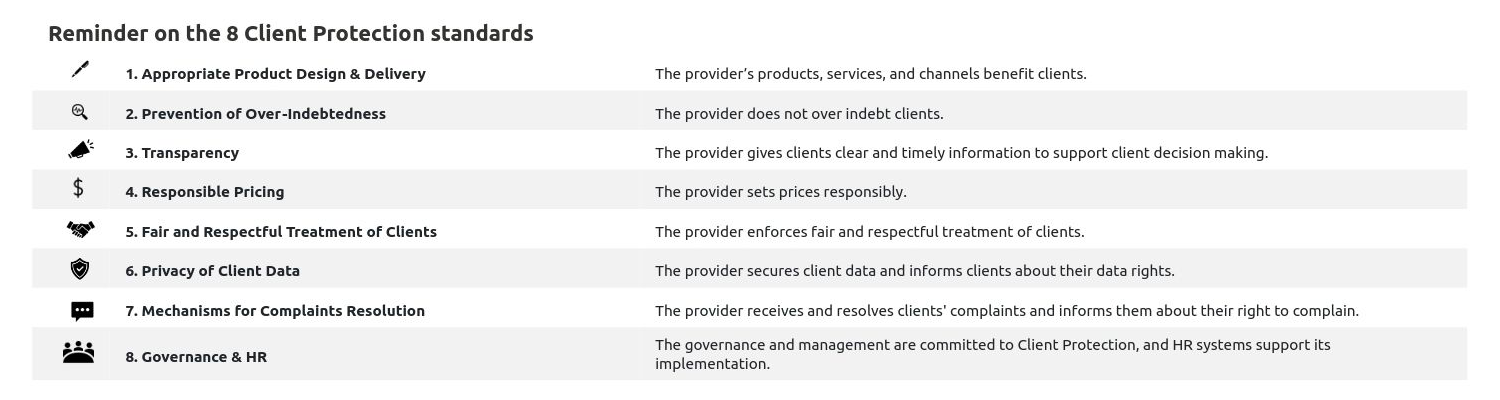Click the description about securing client data

click(x=914, y=271)
